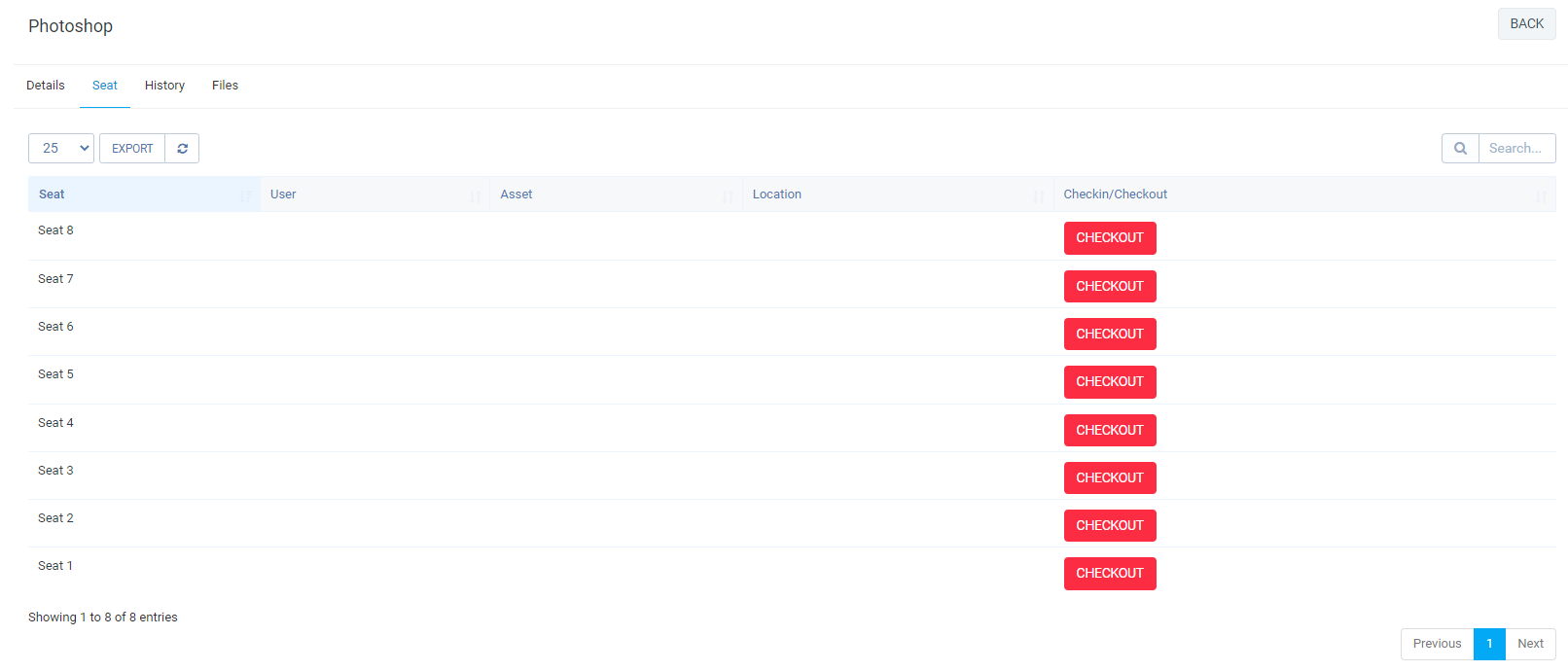
Task: Select page 1 in pagination
Action: pyautogui.click(x=1489, y=644)
